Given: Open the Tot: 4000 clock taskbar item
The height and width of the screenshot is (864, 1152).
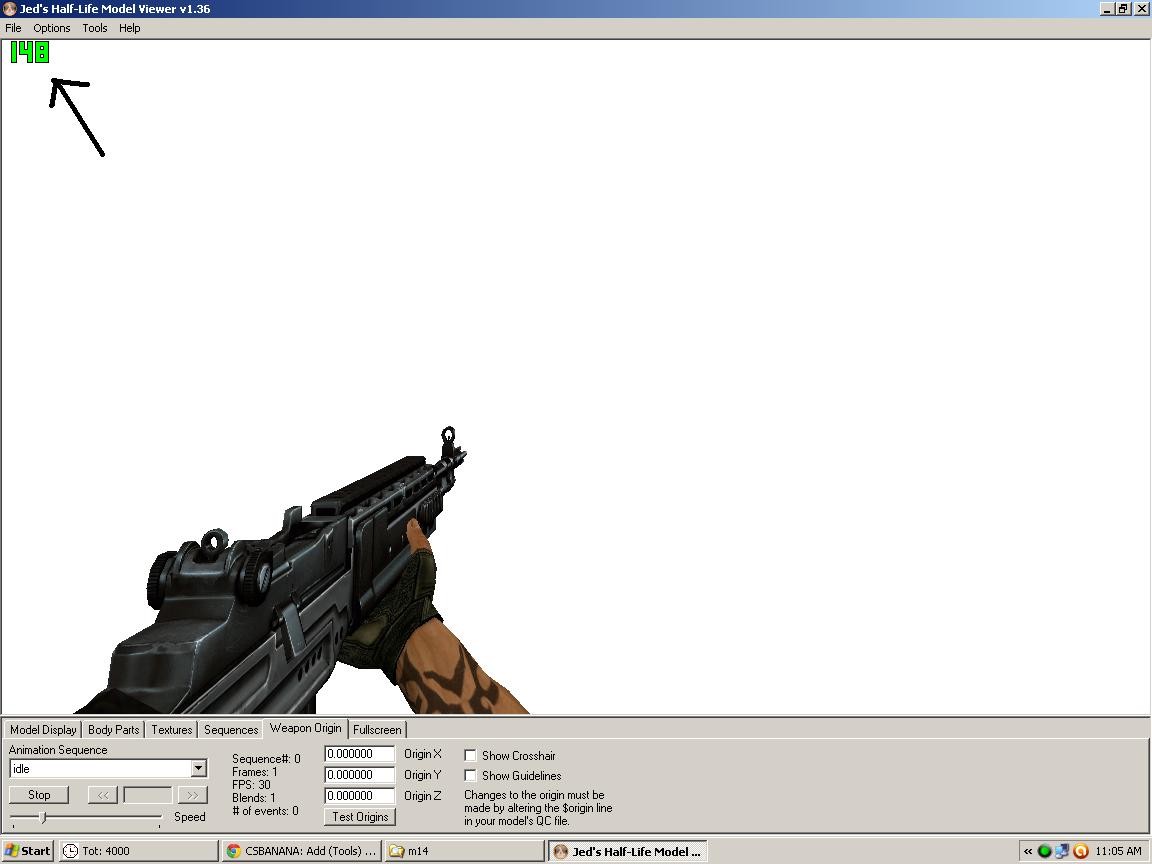Looking at the screenshot, I should point(138,851).
